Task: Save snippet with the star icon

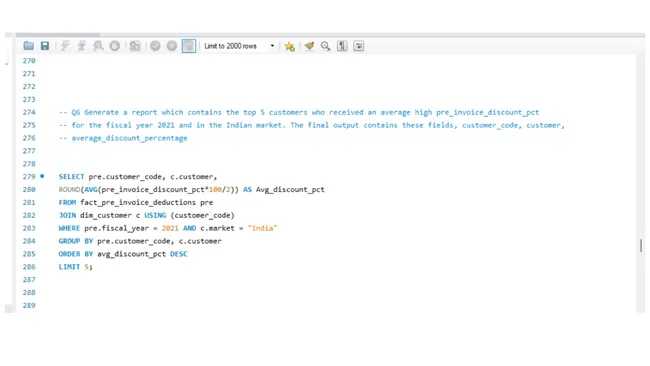Action: 289,46
